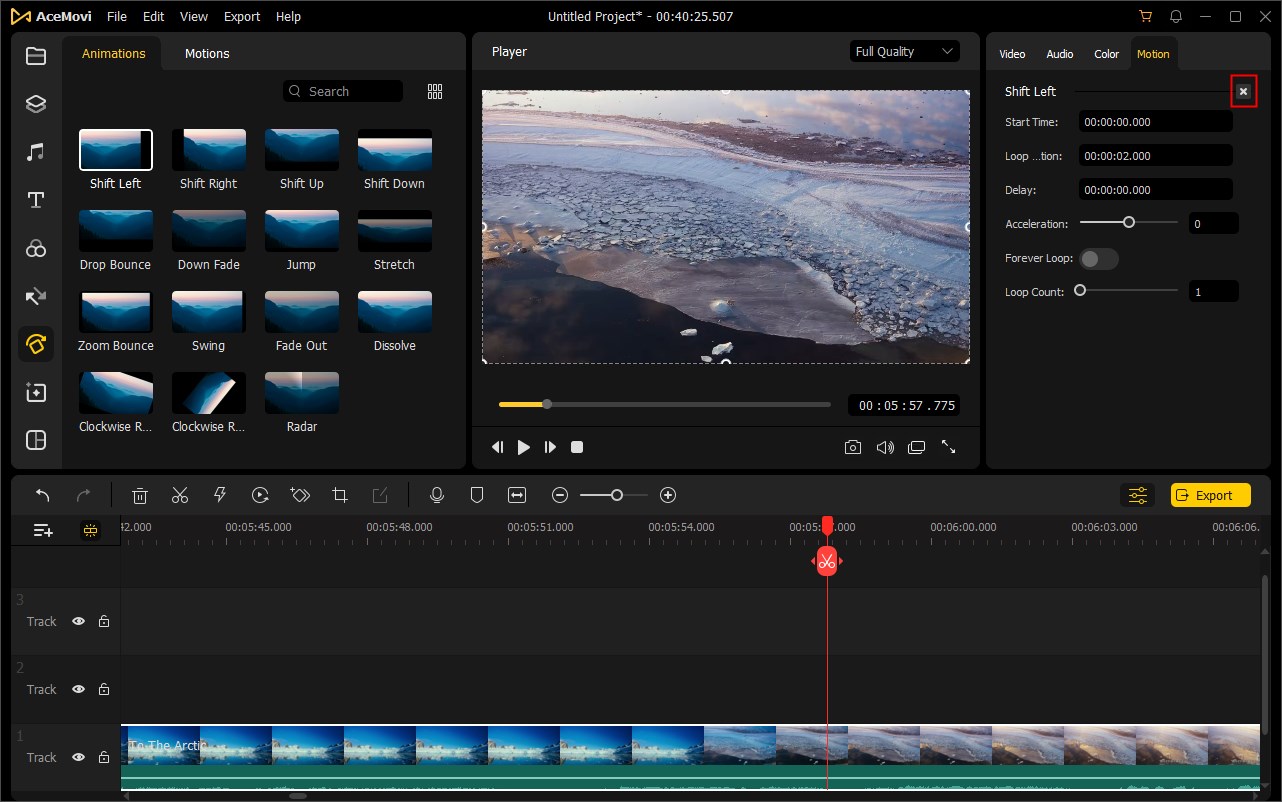Open notifications bell icon
The width and height of the screenshot is (1282, 802).
[1176, 17]
